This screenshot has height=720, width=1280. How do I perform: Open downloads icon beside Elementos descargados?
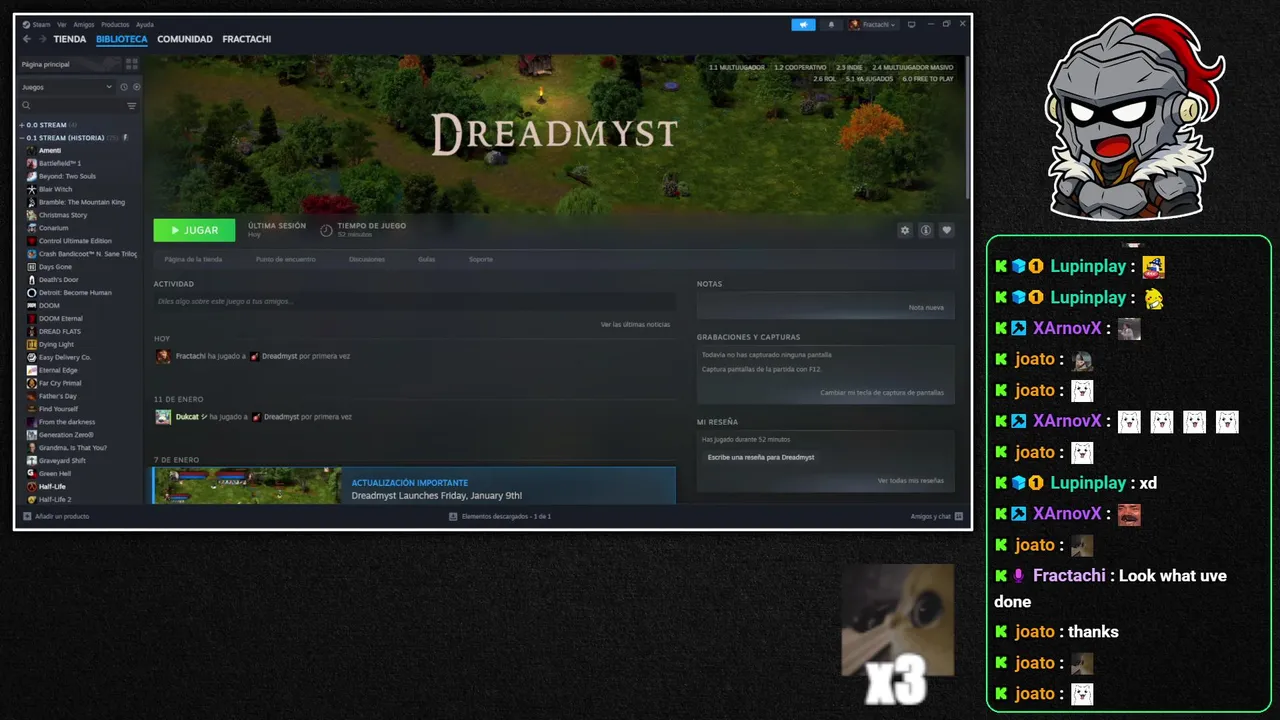click(x=453, y=516)
